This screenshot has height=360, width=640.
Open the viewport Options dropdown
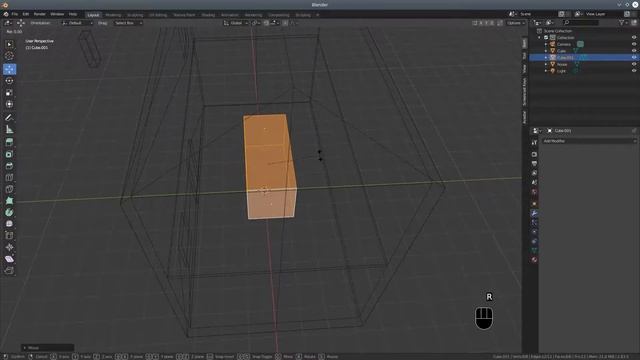coord(516,23)
